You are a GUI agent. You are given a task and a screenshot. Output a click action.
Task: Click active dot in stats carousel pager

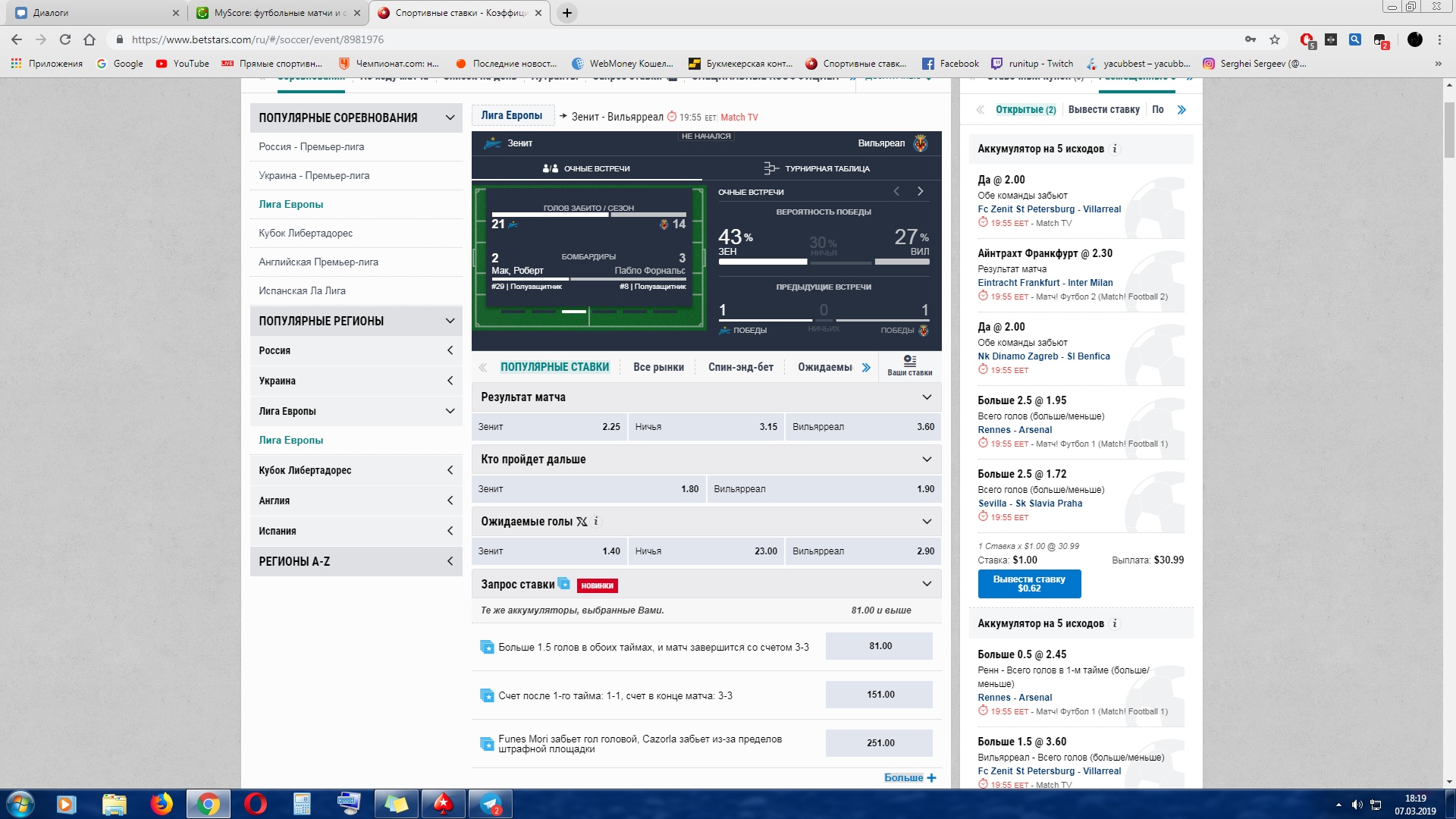574,311
